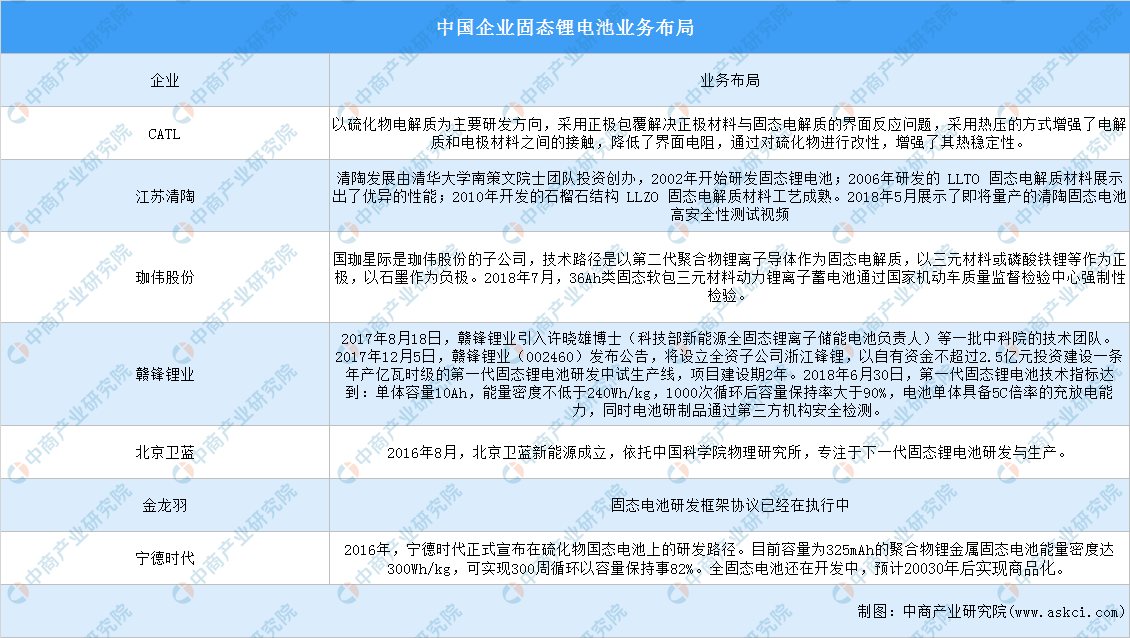The height and width of the screenshot is (638, 1130).
Task: Select the "赣锋锂业" company cell
Action: (165, 374)
